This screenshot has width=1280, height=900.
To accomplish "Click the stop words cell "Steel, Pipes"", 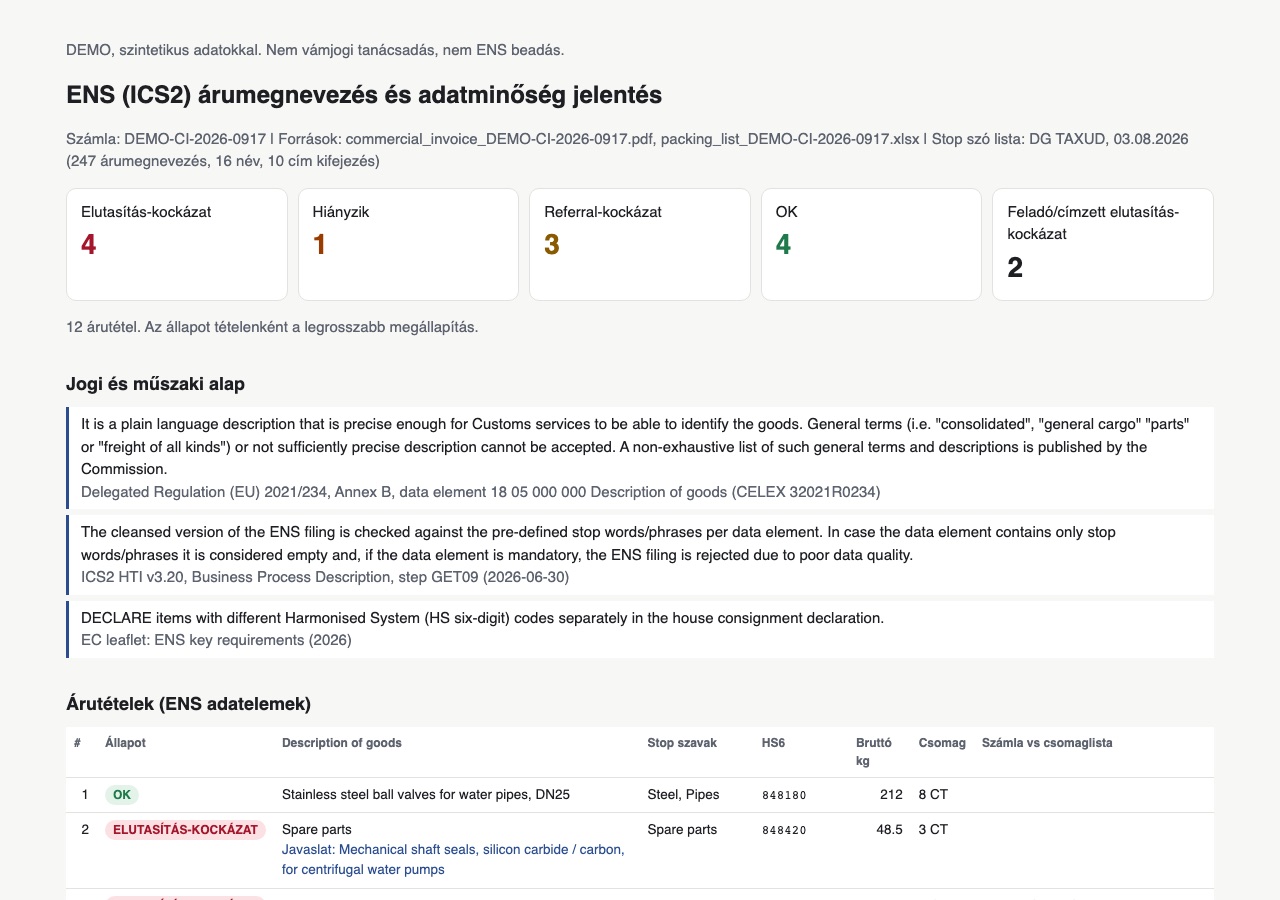I will pos(684,795).
